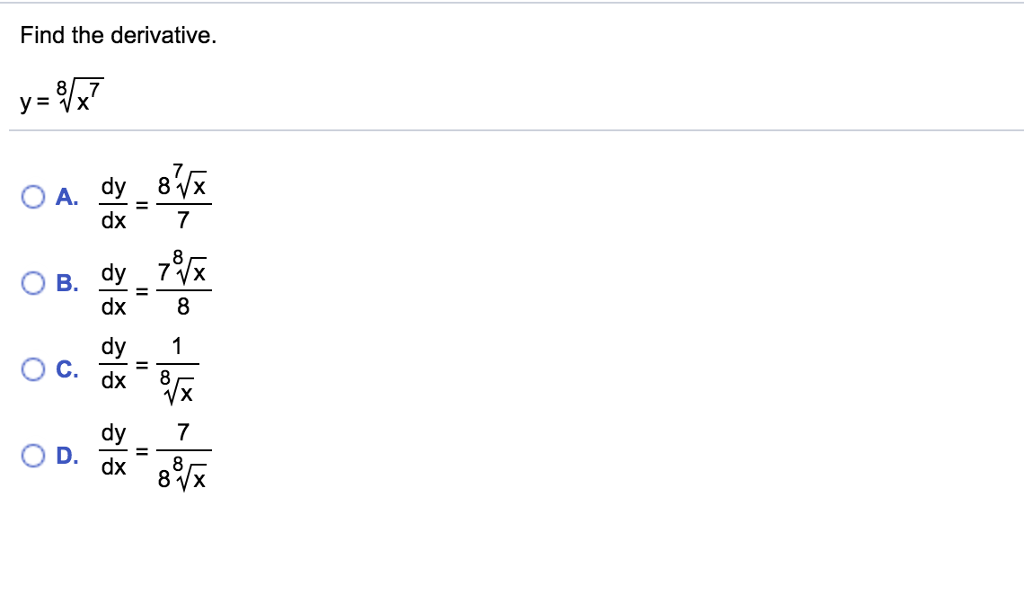Click dy/dx fraction in option C
This screenshot has width=1024, height=595.
pyautogui.click(x=114, y=362)
